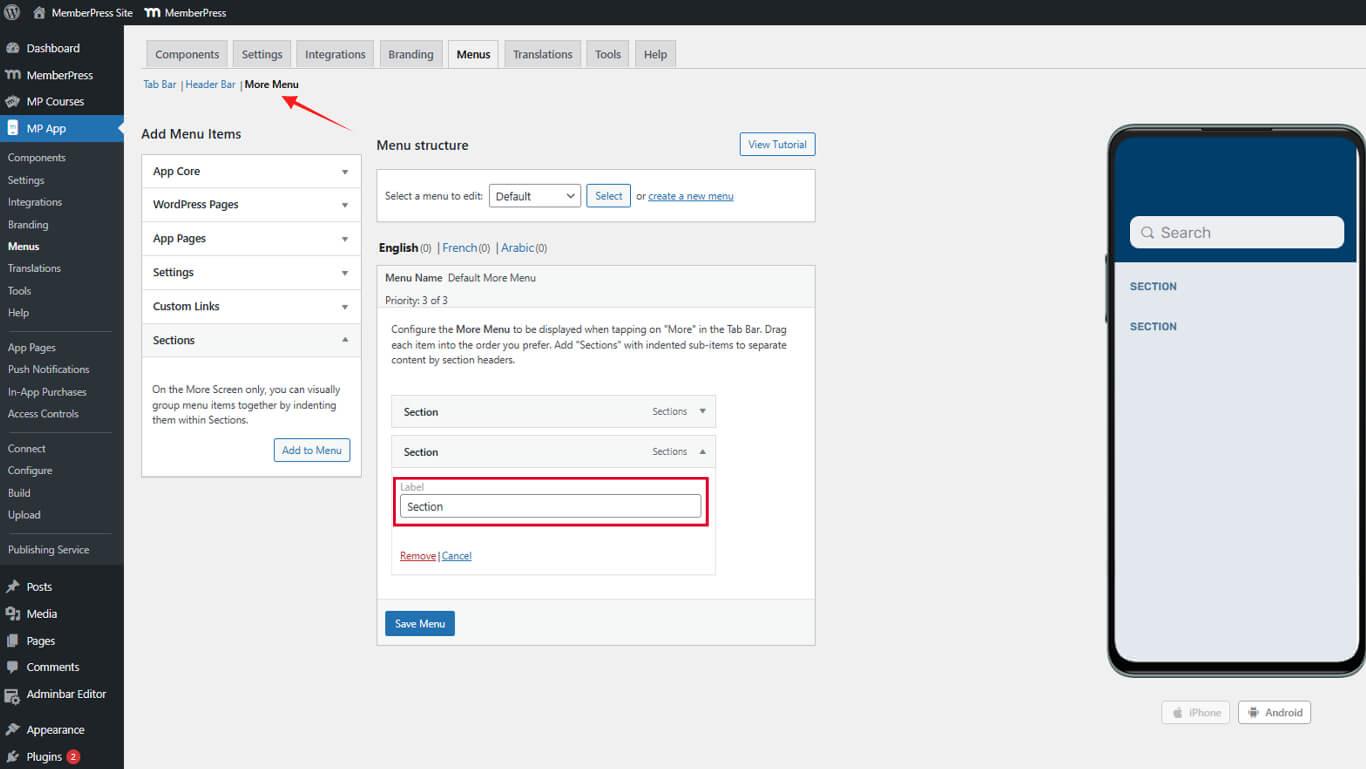Switch preview to Android
Screen dimensions: 1366x769
1274,713
